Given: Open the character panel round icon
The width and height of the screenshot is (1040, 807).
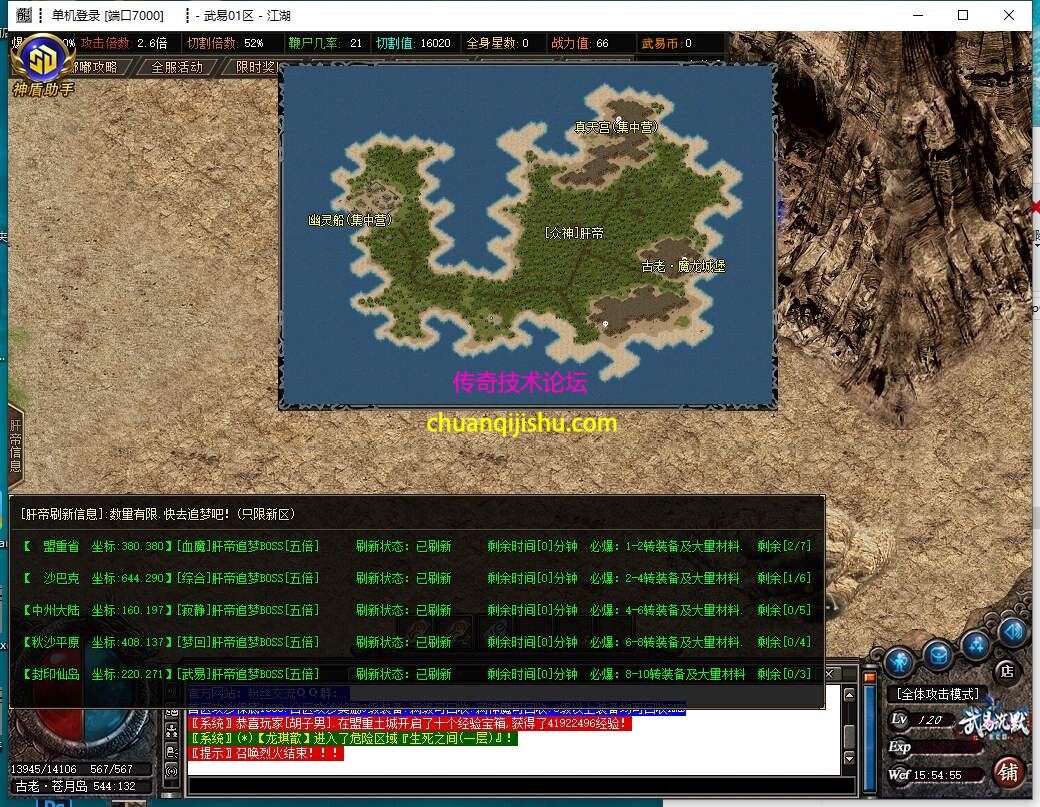Looking at the screenshot, I should point(899,661).
